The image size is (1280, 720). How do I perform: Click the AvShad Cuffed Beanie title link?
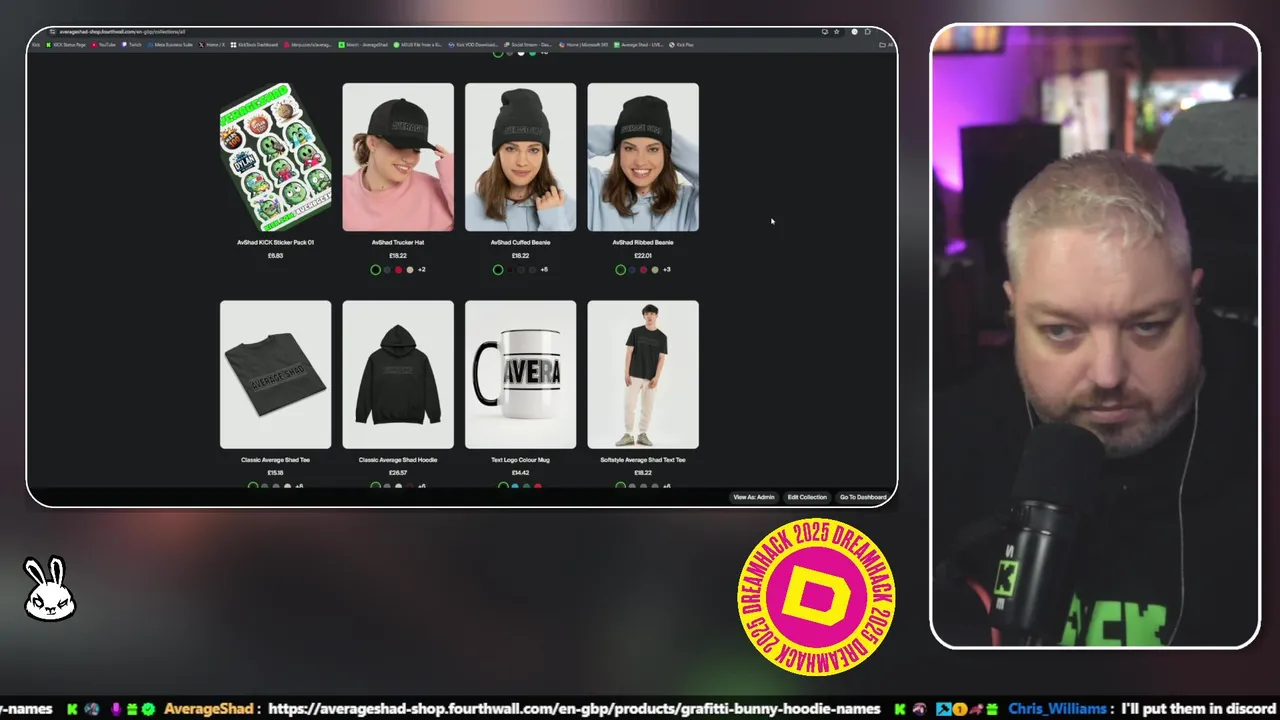[x=520, y=242]
